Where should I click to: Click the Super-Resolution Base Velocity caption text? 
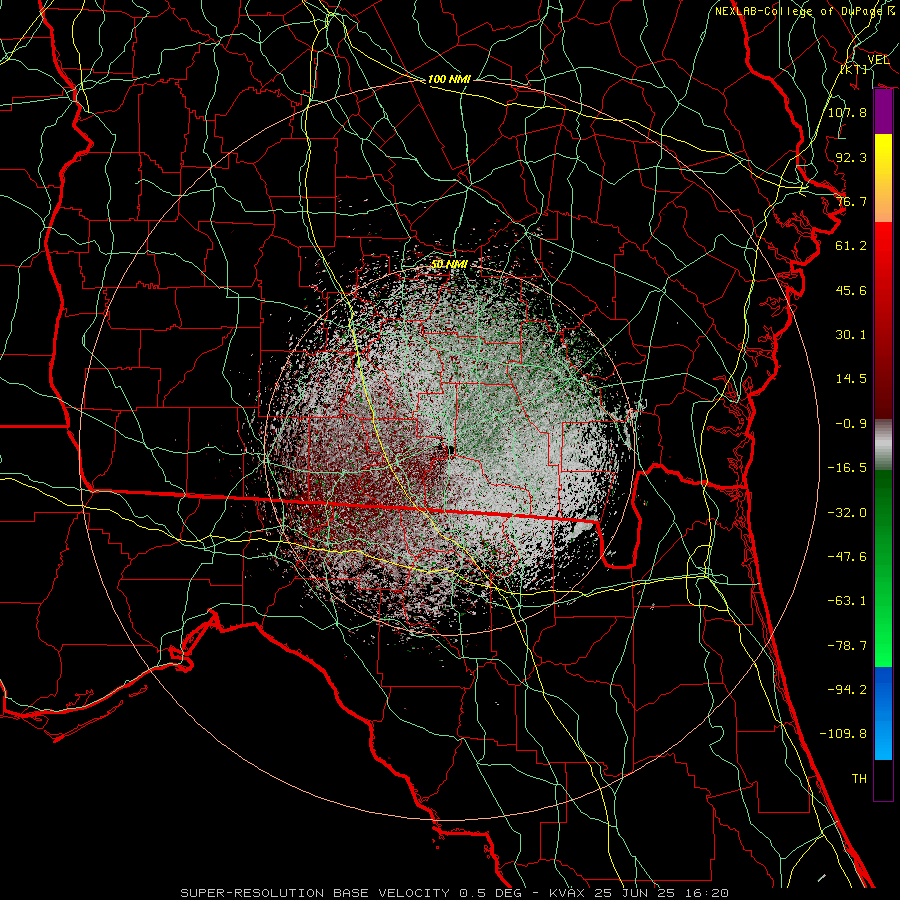click(351, 893)
